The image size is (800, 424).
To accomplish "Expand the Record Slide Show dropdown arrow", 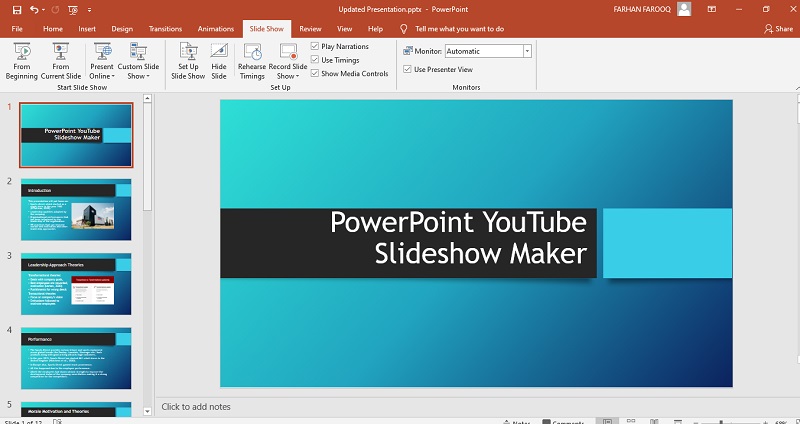I will (x=297, y=77).
